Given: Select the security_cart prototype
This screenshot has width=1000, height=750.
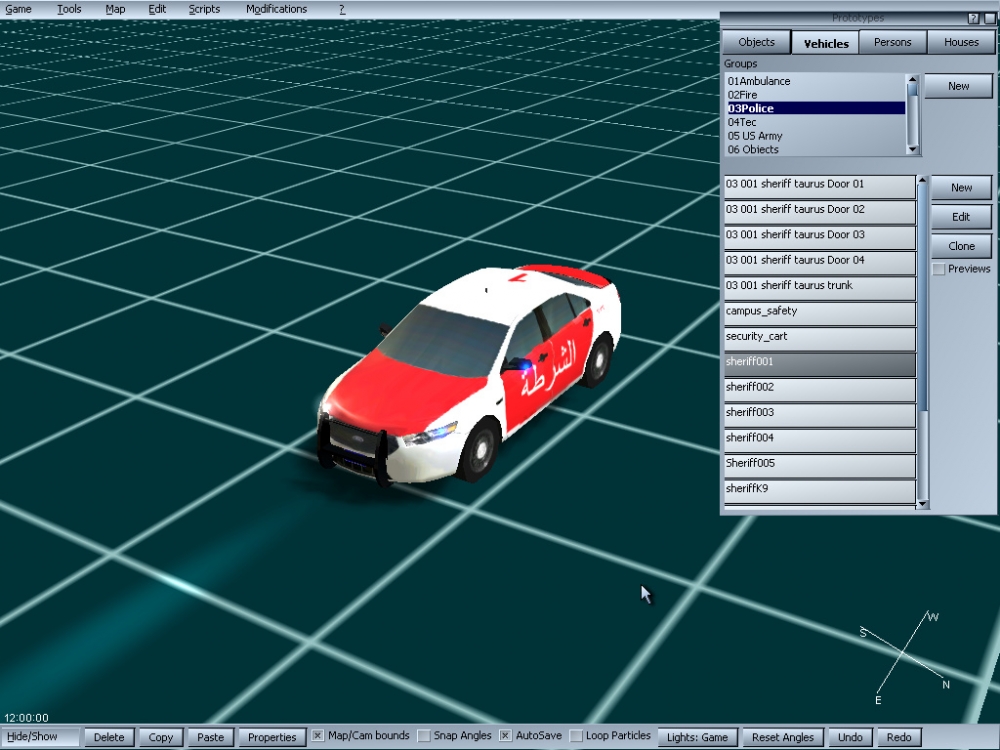Looking at the screenshot, I should 820,339.
